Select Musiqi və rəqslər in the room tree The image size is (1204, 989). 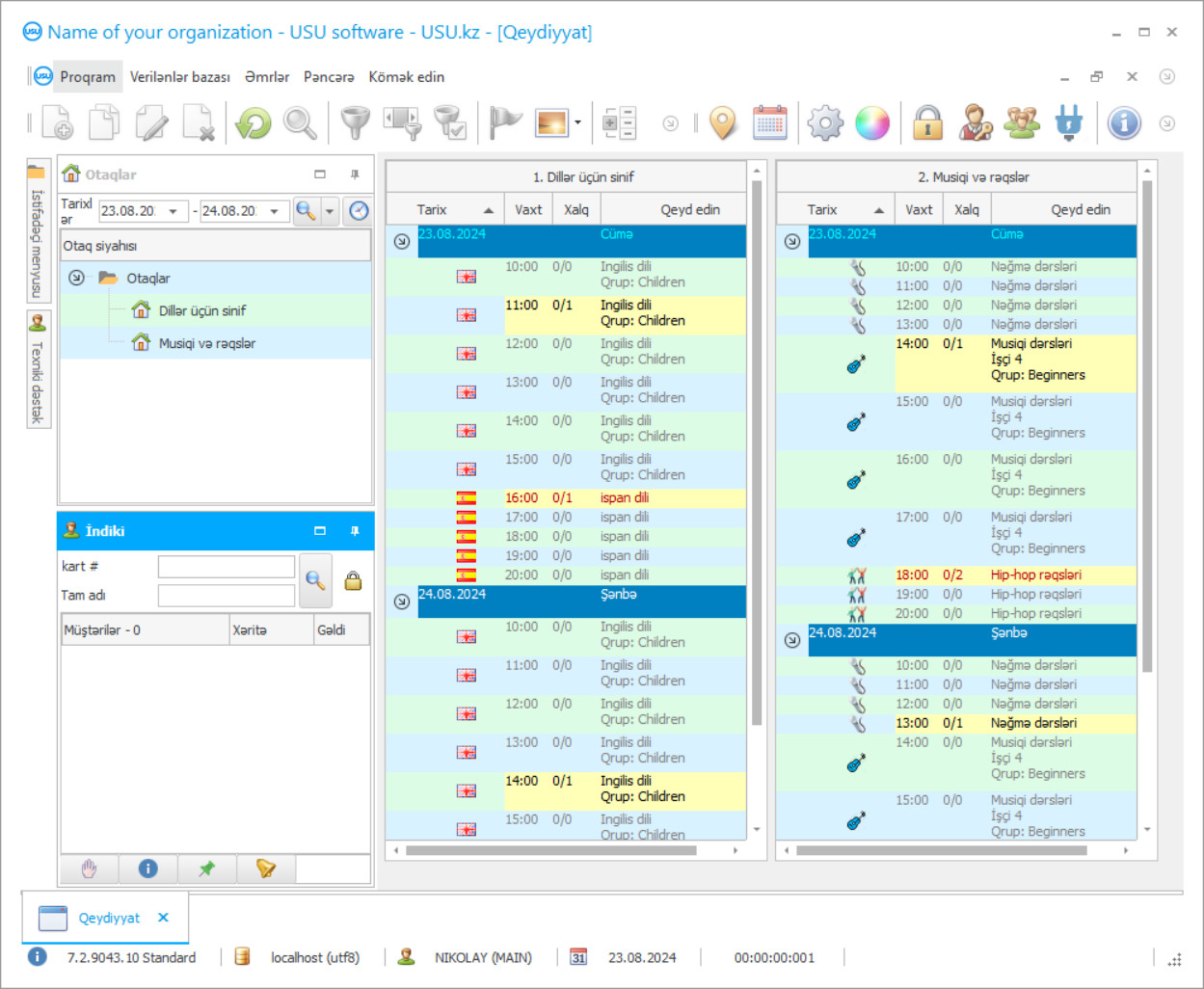tap(206, 343)
